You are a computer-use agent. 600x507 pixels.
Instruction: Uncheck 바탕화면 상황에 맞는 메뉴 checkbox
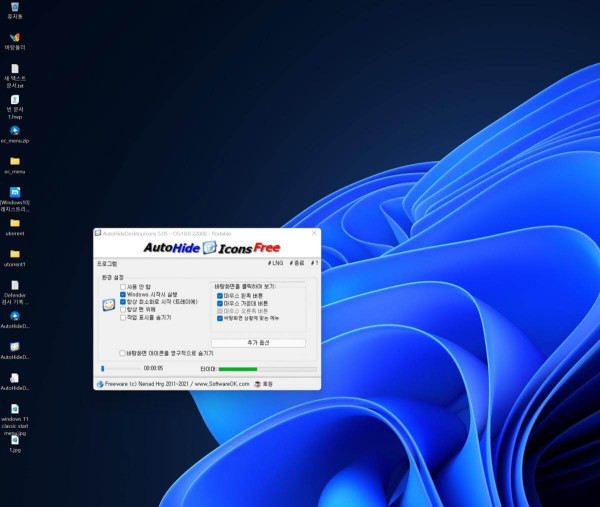[220, 318]
